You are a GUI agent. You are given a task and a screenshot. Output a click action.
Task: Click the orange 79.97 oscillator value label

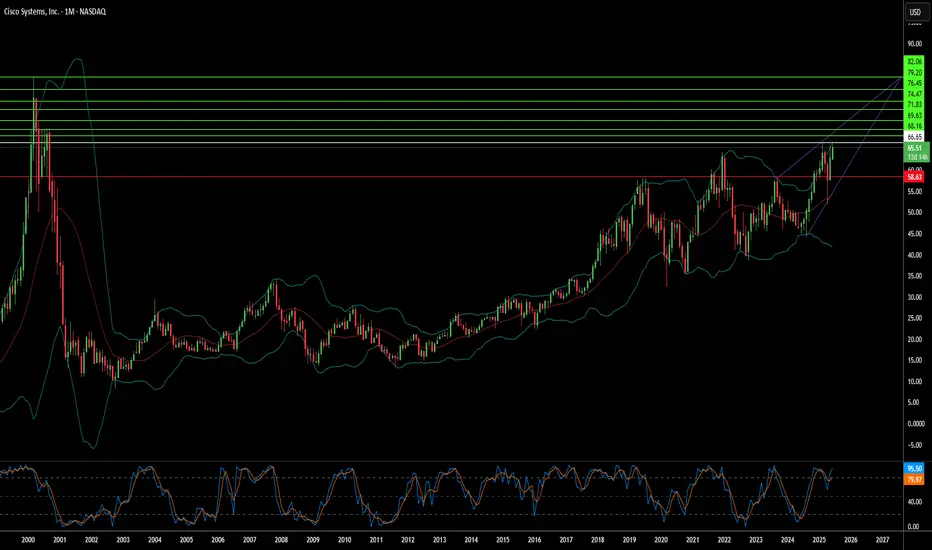(x=914, y=480)
